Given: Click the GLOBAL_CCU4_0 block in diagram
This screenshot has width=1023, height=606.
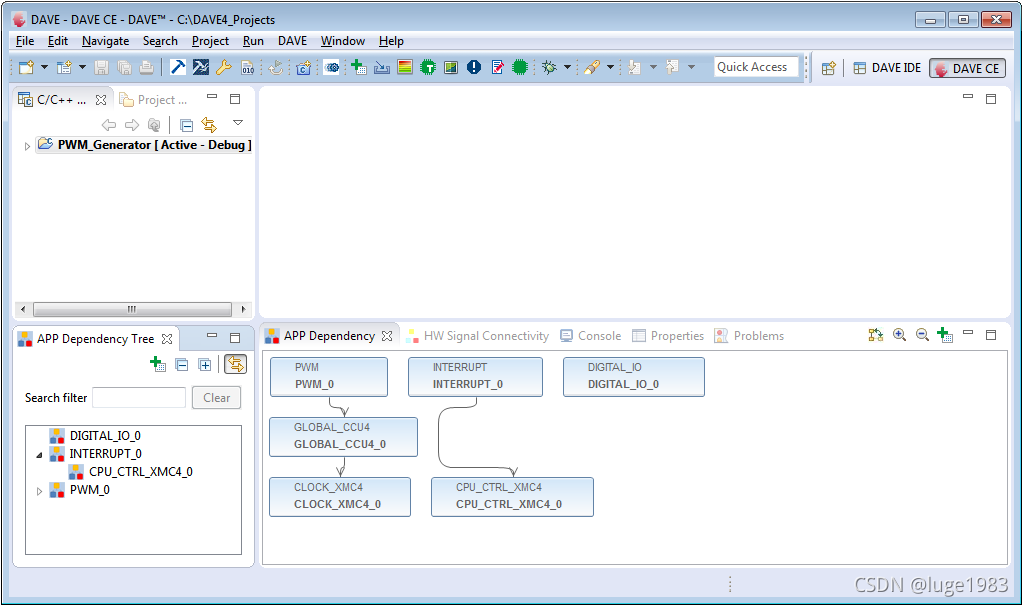Looking at the screenshot, I should tap(343, 436).
